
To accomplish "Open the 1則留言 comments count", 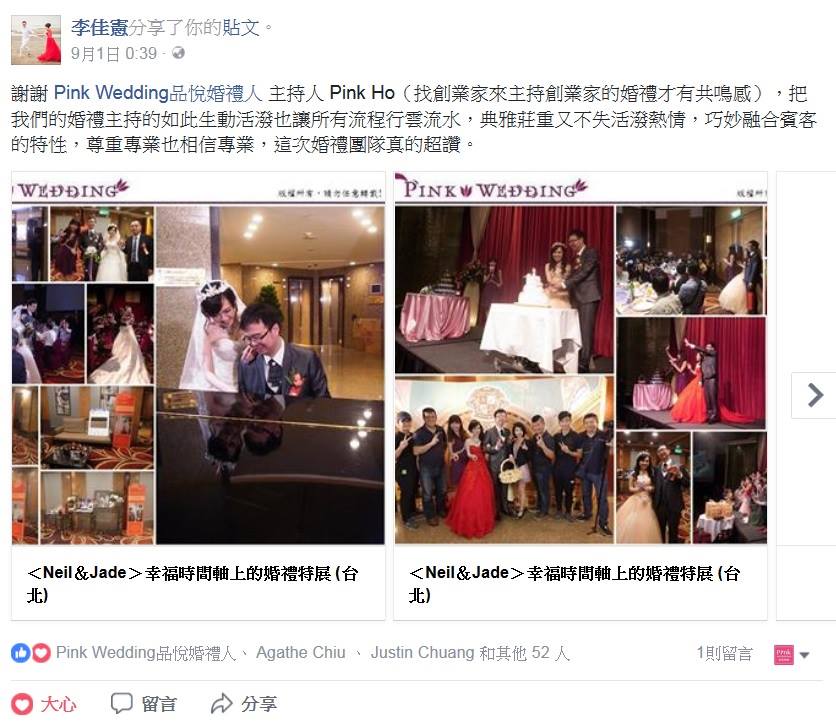I will click(x=724, y=653).
